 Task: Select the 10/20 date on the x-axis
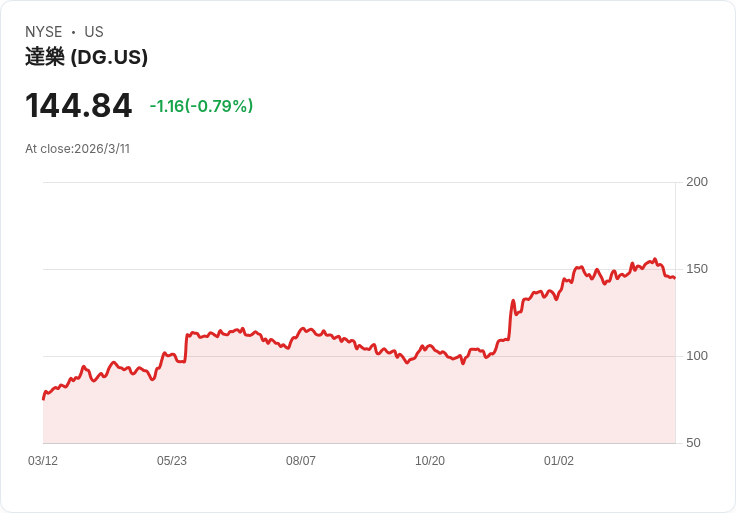[430, 461]
